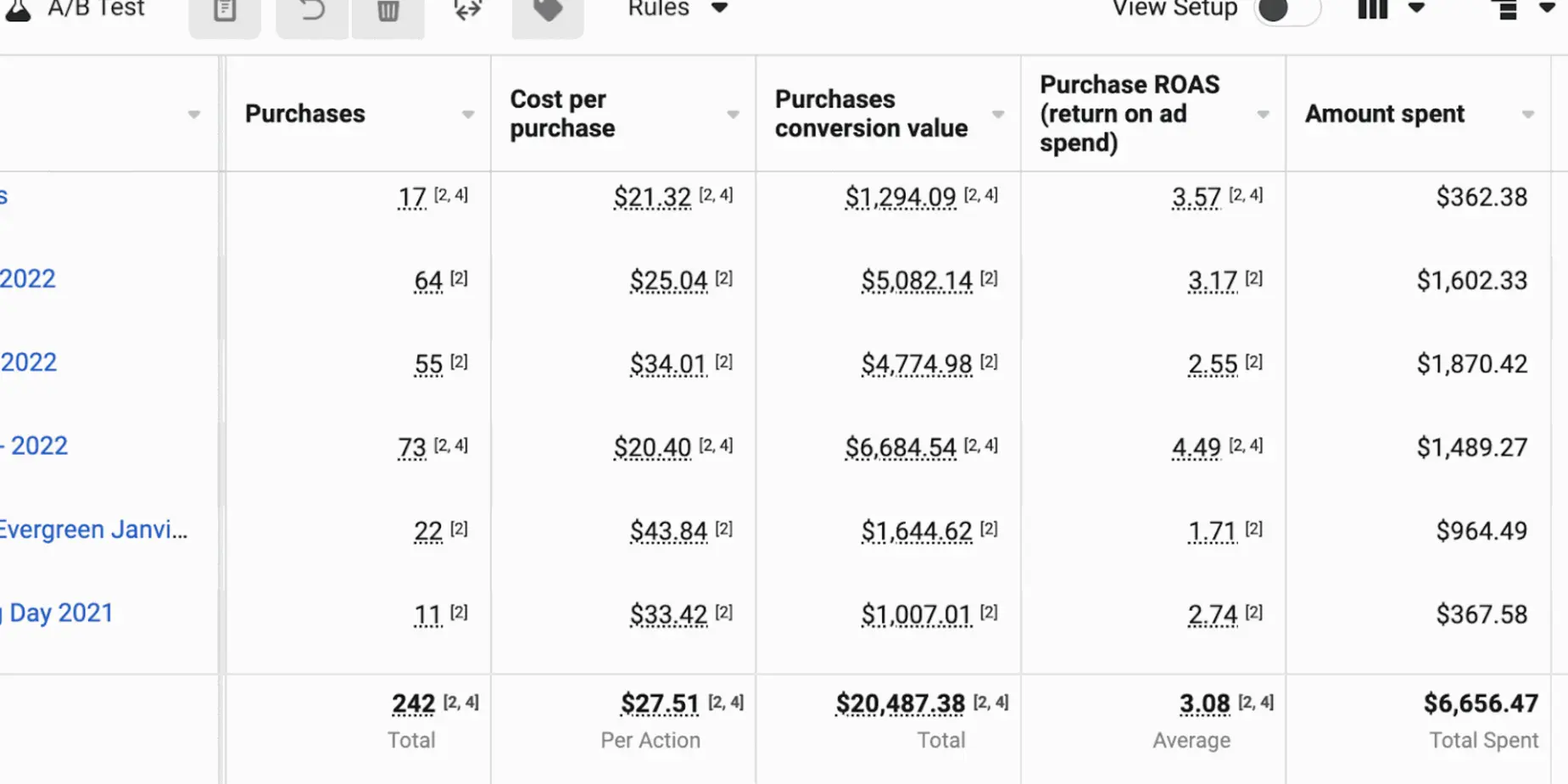Click the 242 total purchases value
This screenshot has width=1568, height=784.
(x=413, y=703)
